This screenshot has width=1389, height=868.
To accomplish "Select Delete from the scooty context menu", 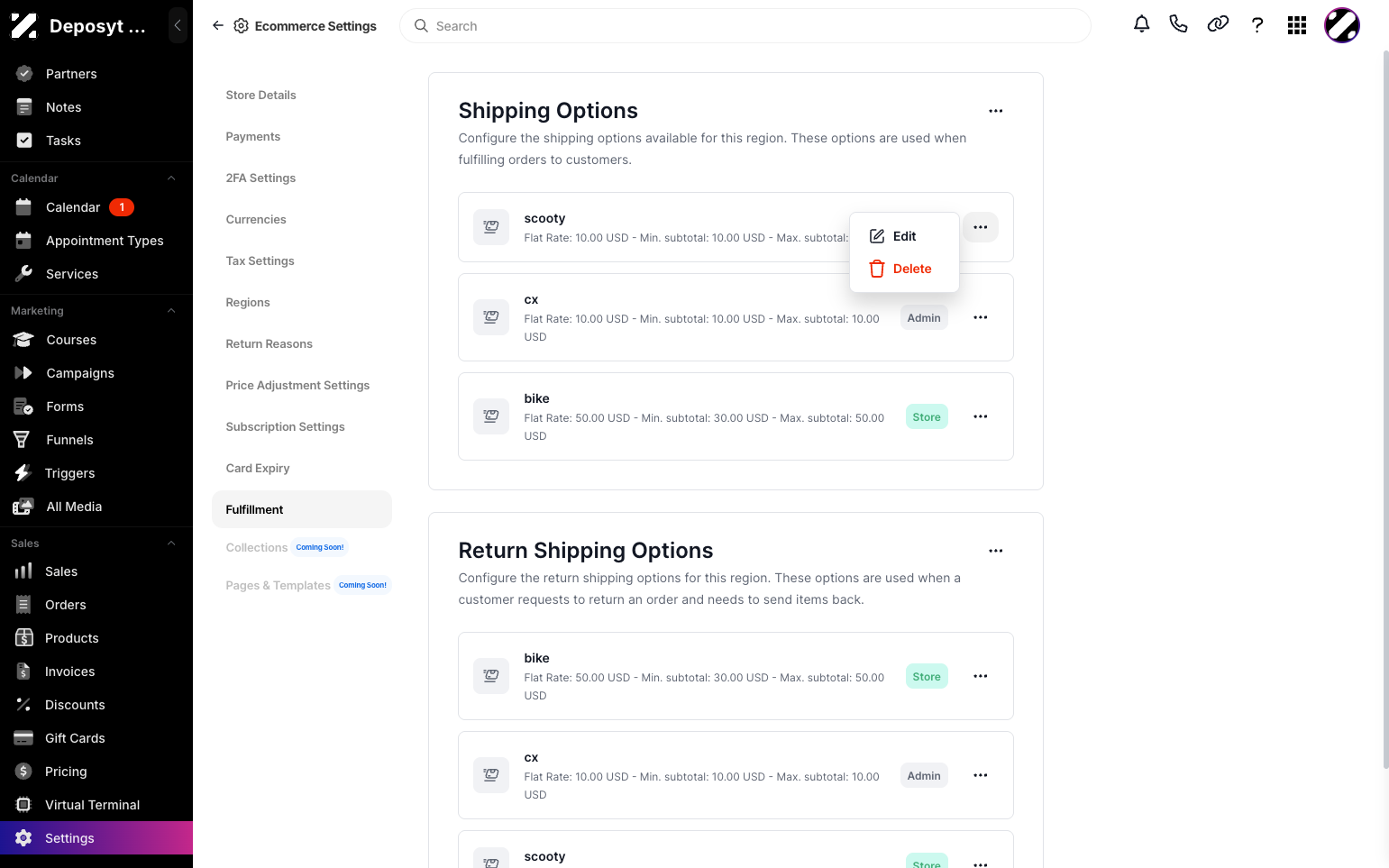I will (x=904, y=269).
